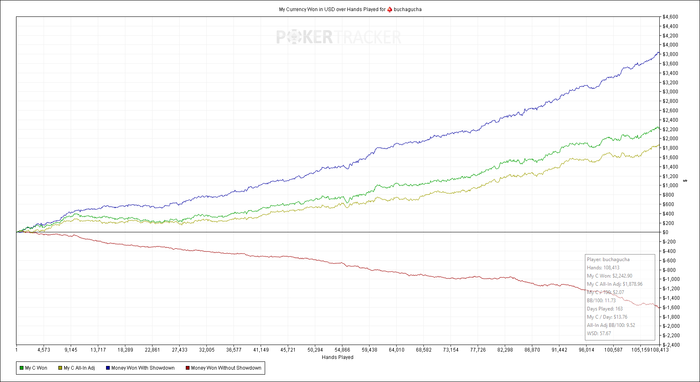Click the 'My C / Day: $13.76' stats line
Viewport: 700px width, 382px height.
point(607,317)
